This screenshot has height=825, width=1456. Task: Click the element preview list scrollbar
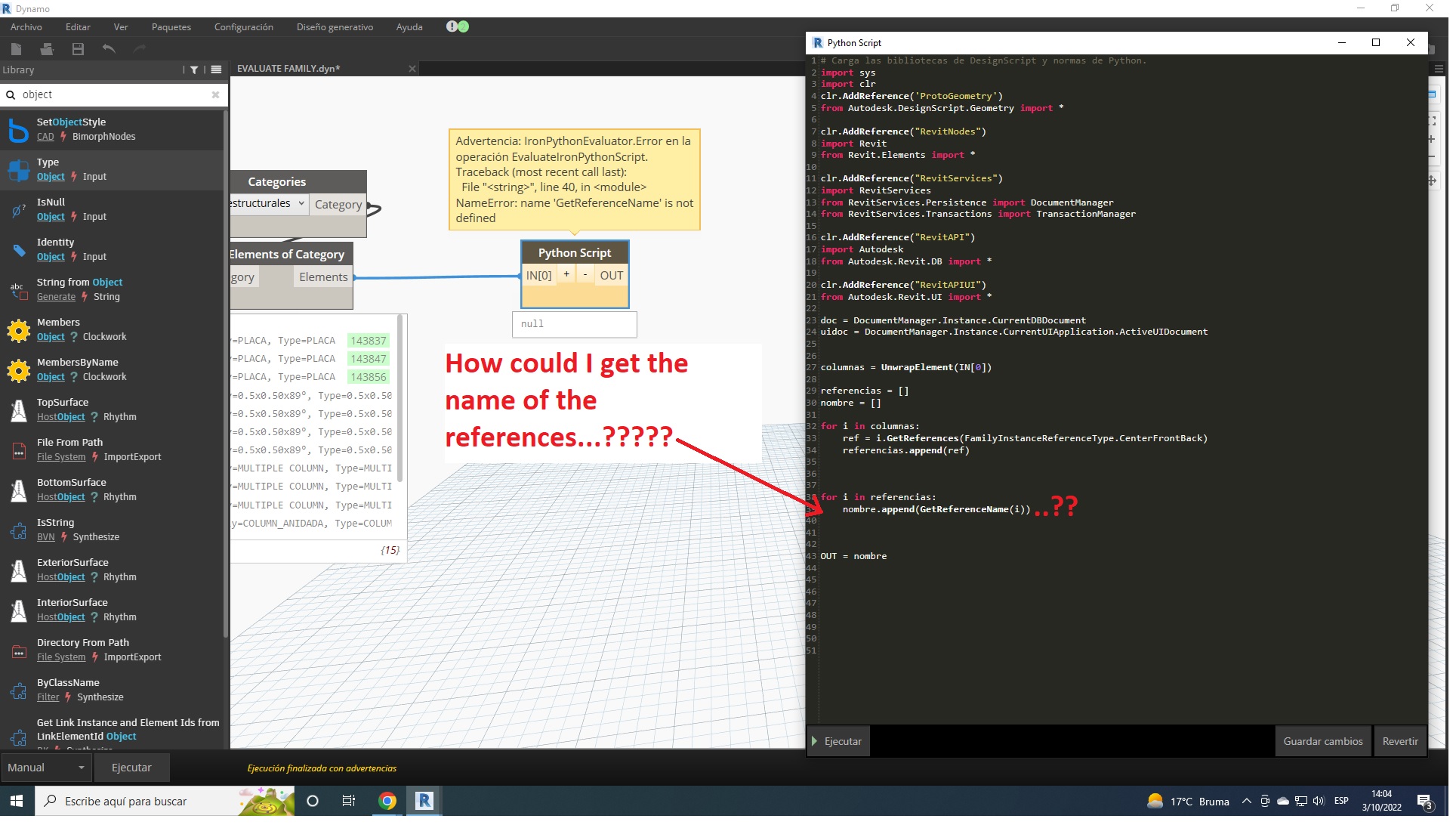point(400,399)
